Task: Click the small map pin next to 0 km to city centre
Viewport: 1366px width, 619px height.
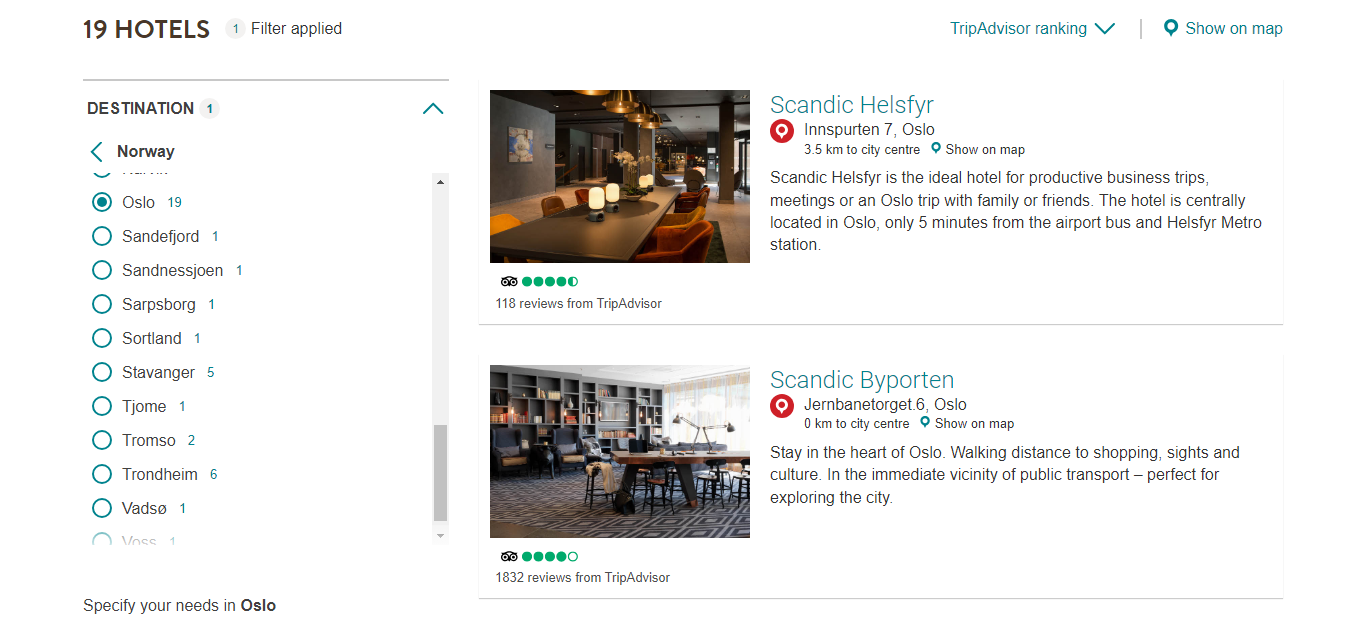Action: click(x=925, y=422)
